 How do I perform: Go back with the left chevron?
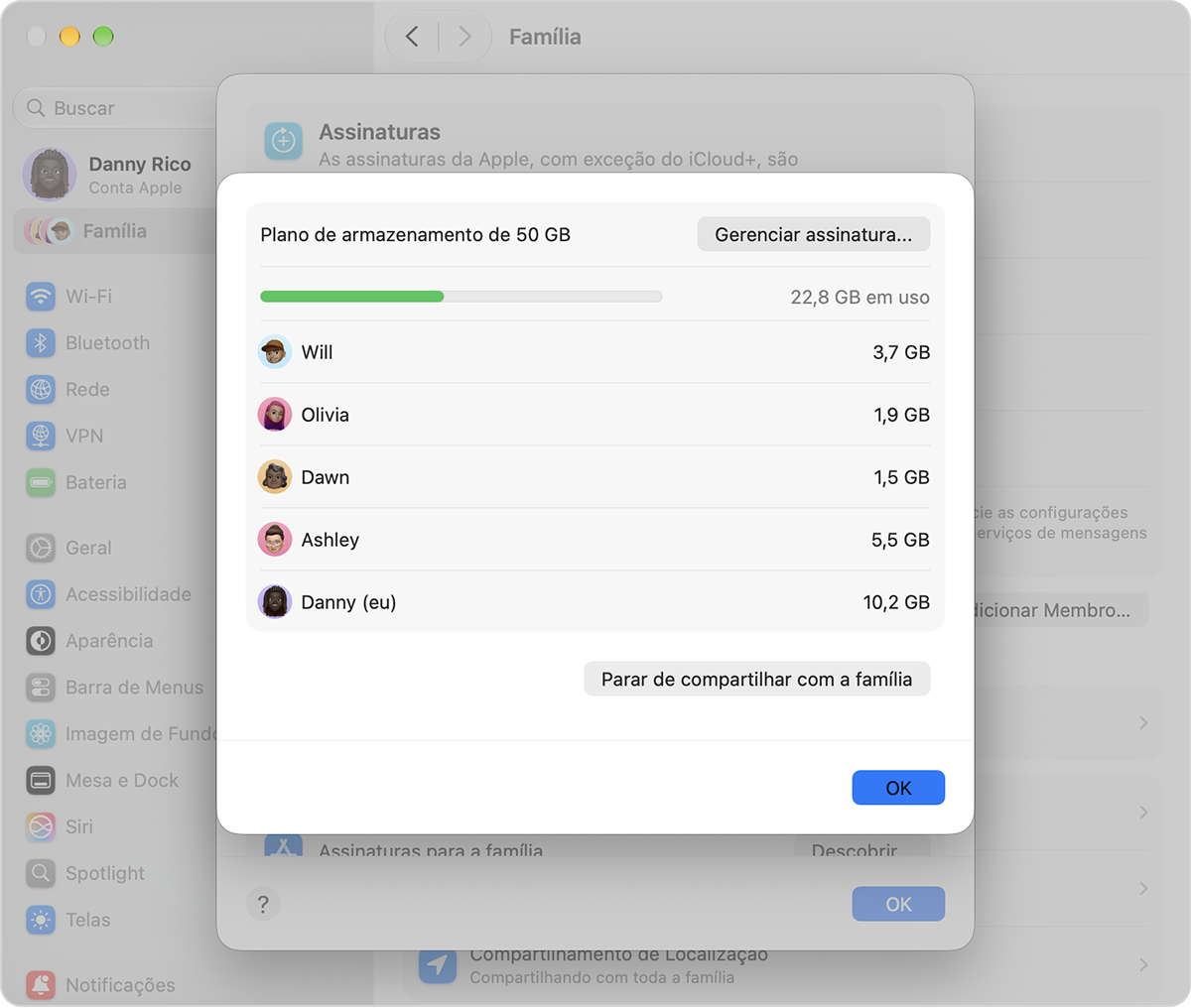412,37
